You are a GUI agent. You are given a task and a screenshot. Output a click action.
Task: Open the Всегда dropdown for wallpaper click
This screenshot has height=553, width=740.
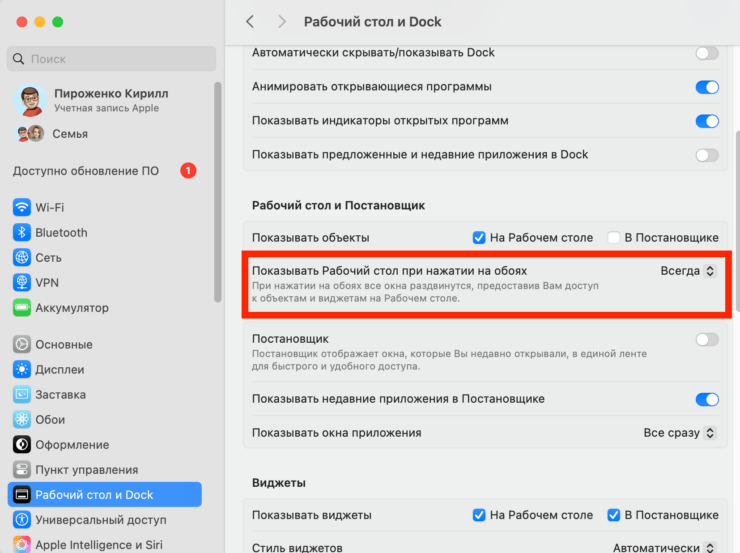(x=688, y=271)
